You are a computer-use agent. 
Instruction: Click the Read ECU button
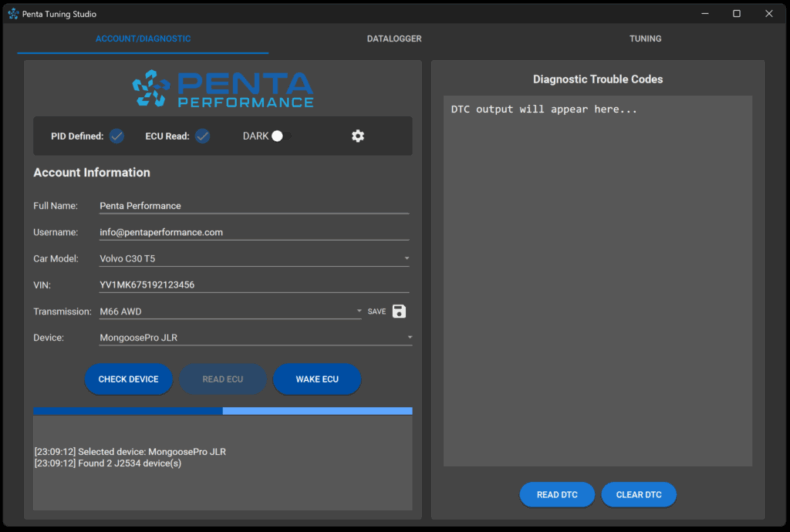[x=223, y=379]
